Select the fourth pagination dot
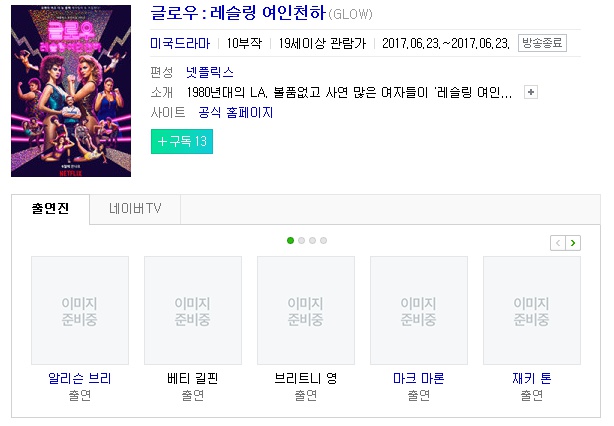The image size is (614, 426). tap(323, 240)
